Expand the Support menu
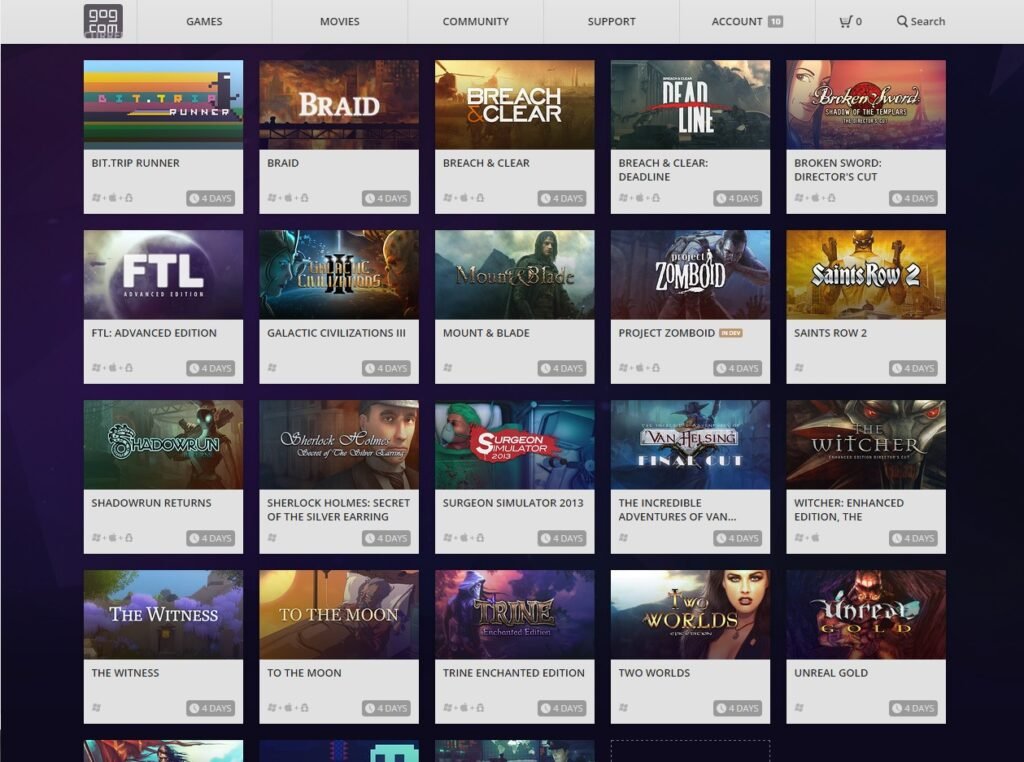 611,21
